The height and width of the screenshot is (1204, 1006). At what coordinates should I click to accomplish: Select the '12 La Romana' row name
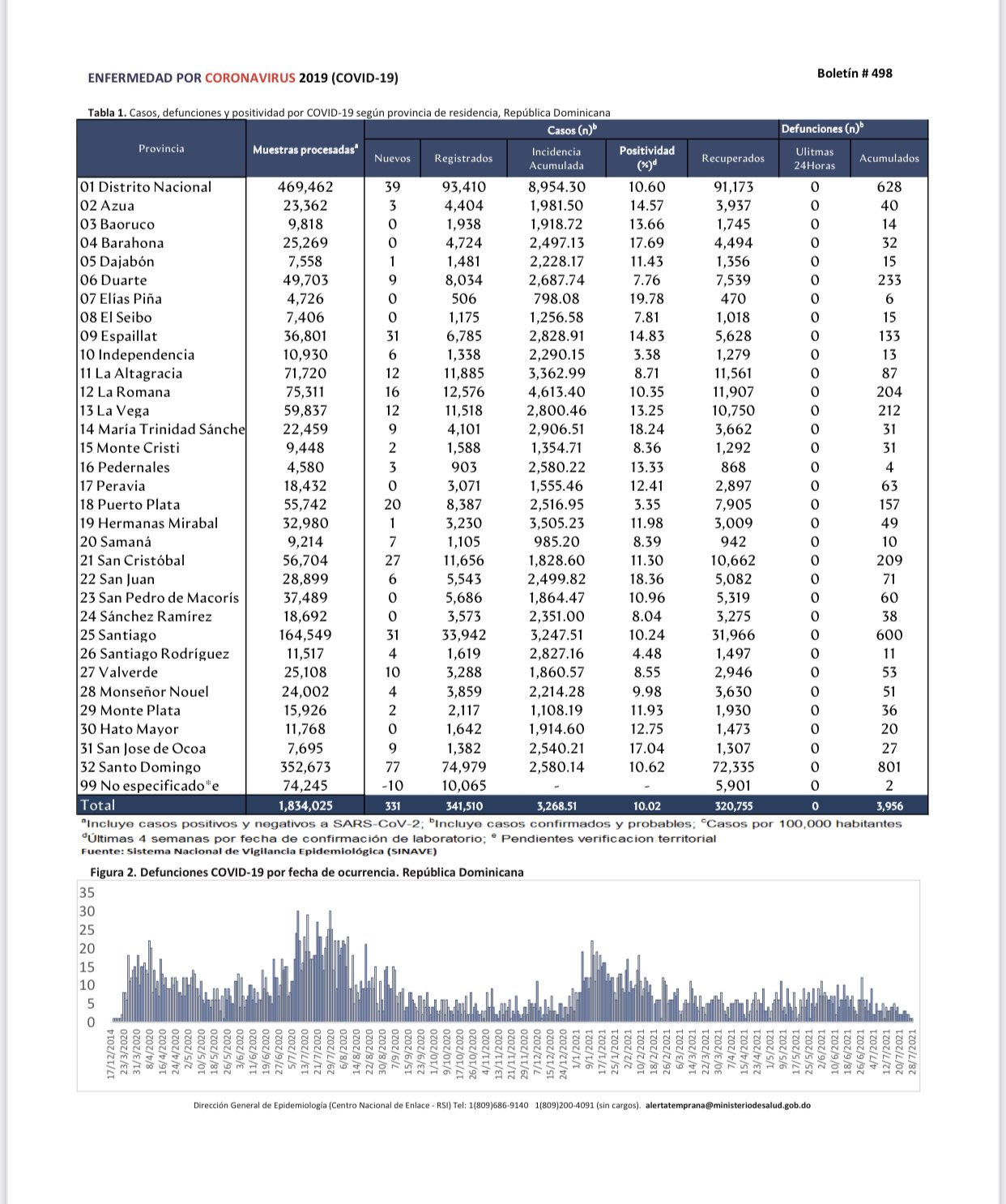[125, 391]
